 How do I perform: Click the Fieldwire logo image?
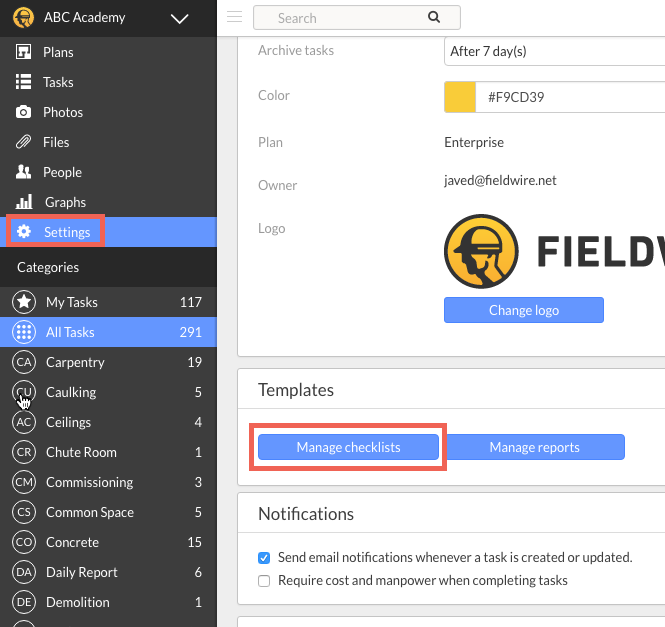(x=554, y=252)
